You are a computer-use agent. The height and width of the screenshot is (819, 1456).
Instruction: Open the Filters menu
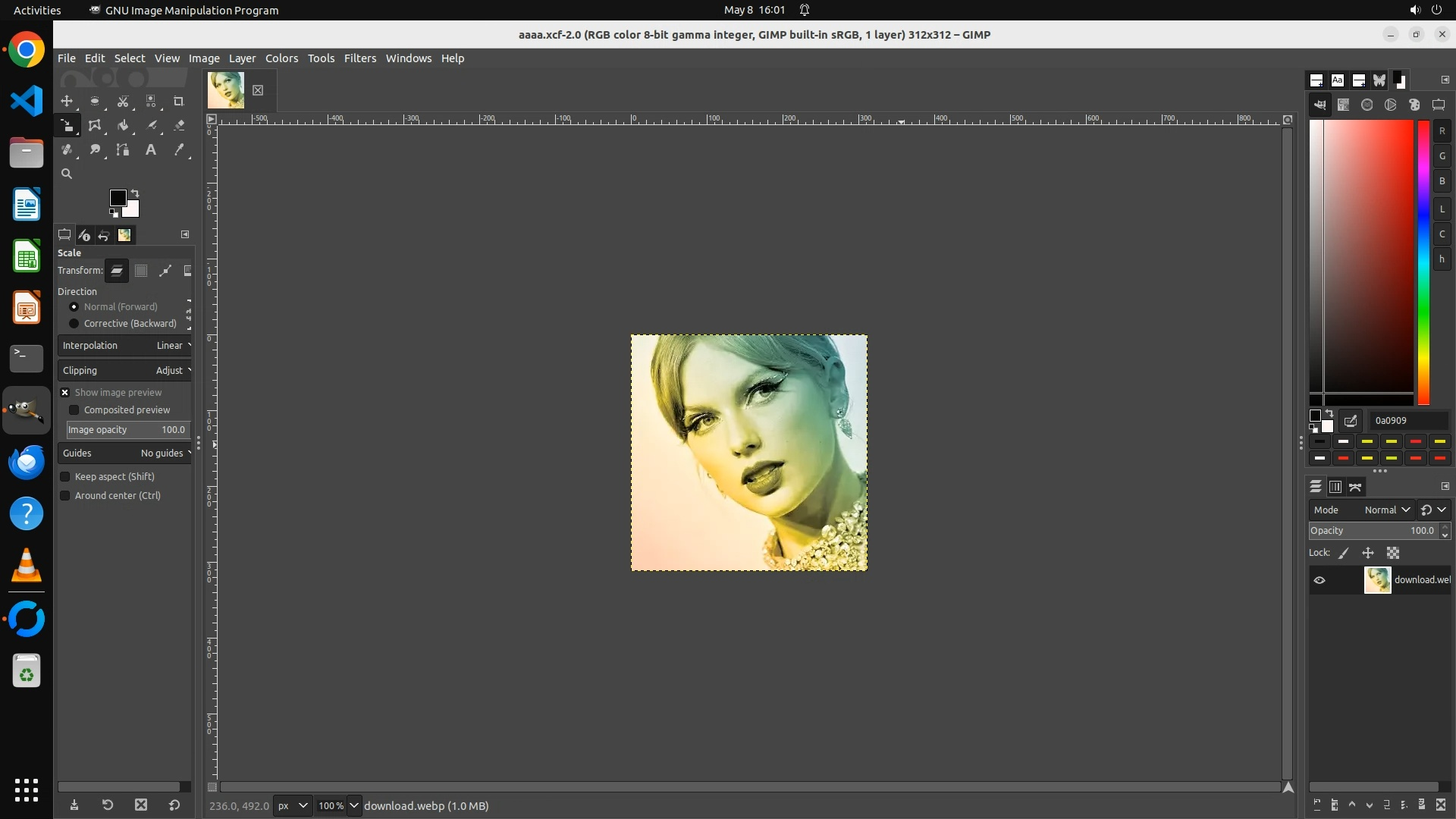point(359,58)
